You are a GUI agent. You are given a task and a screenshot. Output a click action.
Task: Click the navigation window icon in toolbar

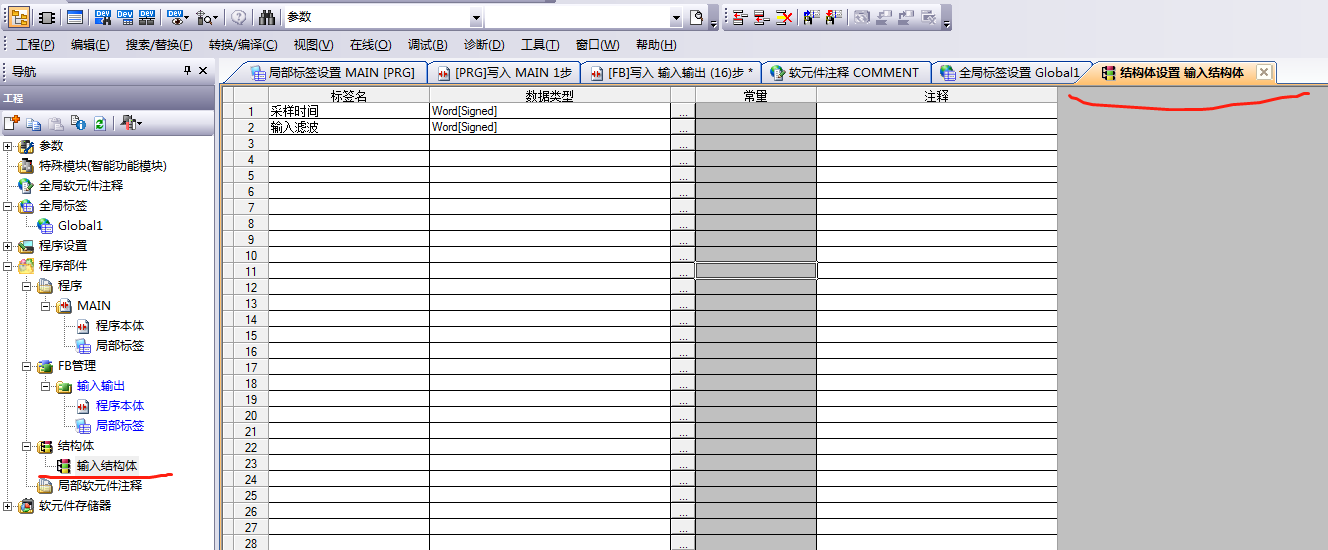(x=20, y=18)
